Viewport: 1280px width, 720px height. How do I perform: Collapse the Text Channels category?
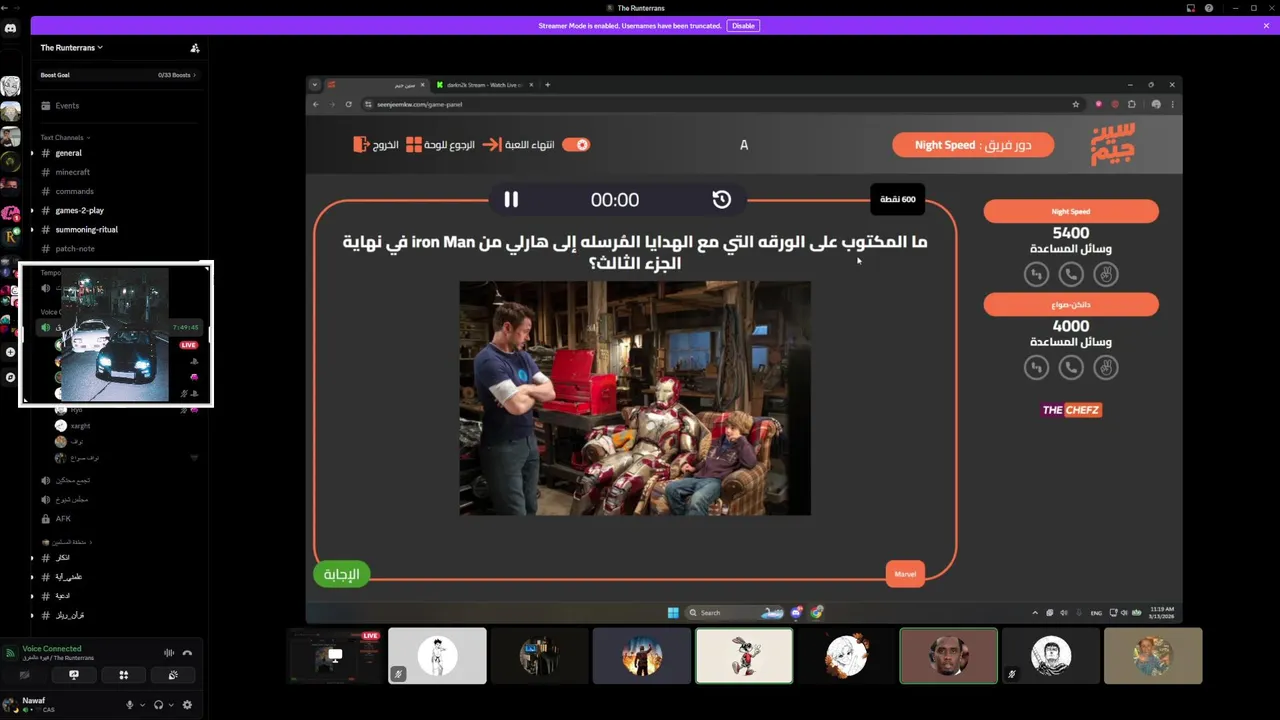click(x=65, y=137)
